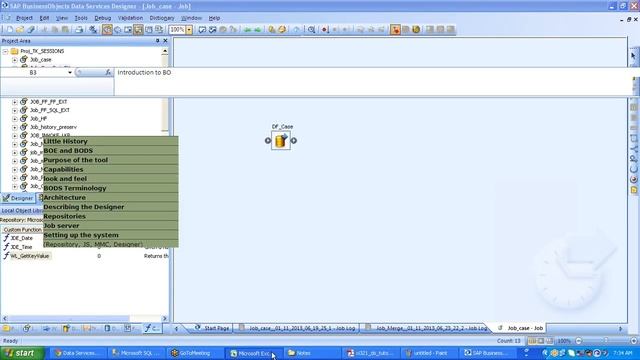
Task: Adjust the zoom slider in status bar
Action: pyautogui.click(x=606, y=340)
